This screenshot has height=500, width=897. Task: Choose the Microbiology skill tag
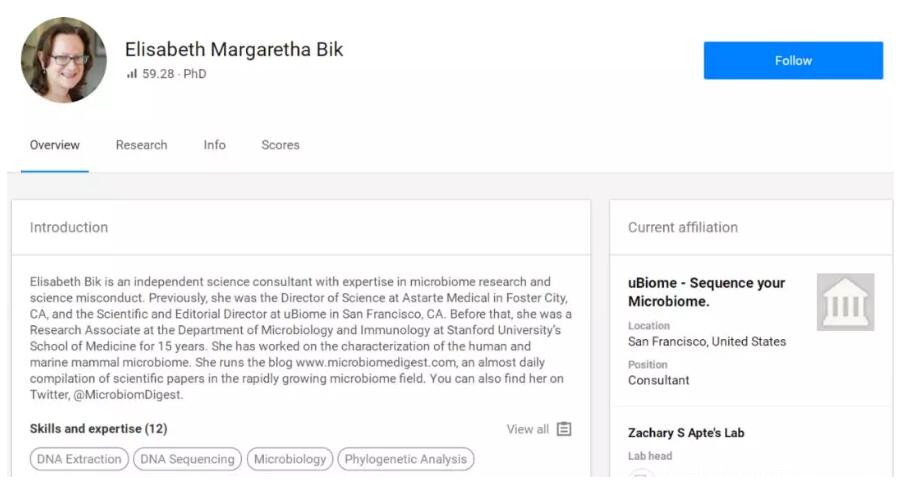click(290, 459)
